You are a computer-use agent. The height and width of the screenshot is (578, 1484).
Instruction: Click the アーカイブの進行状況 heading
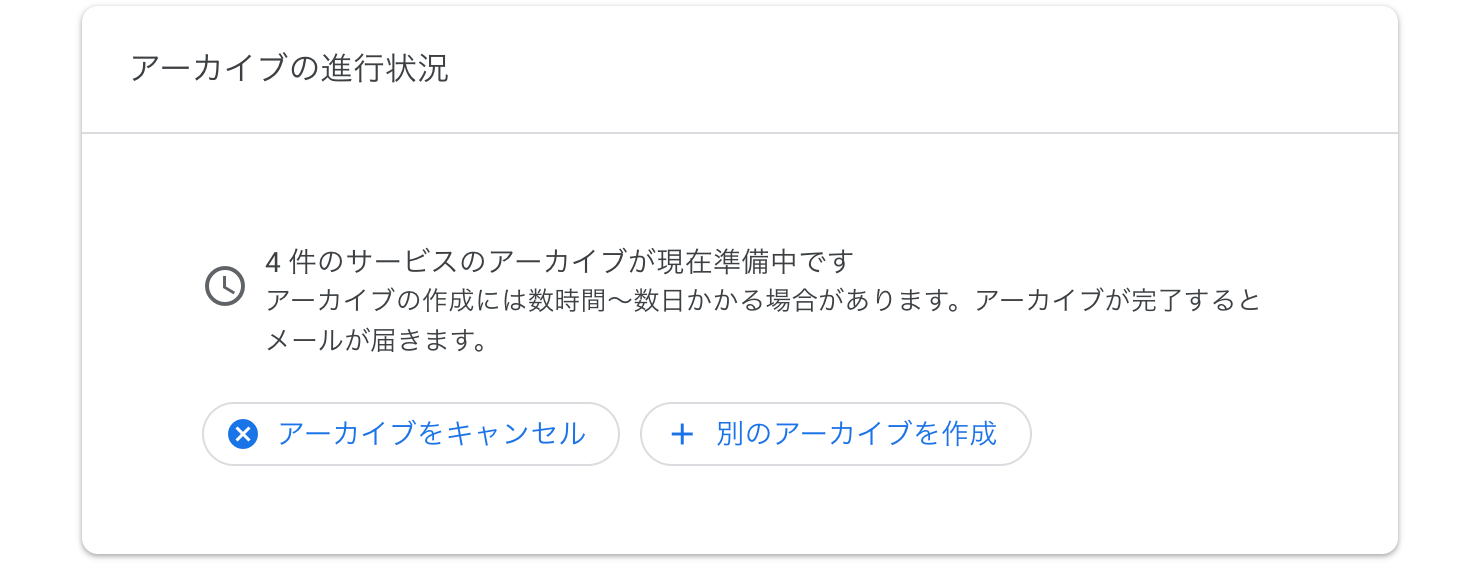pos(289,69)
